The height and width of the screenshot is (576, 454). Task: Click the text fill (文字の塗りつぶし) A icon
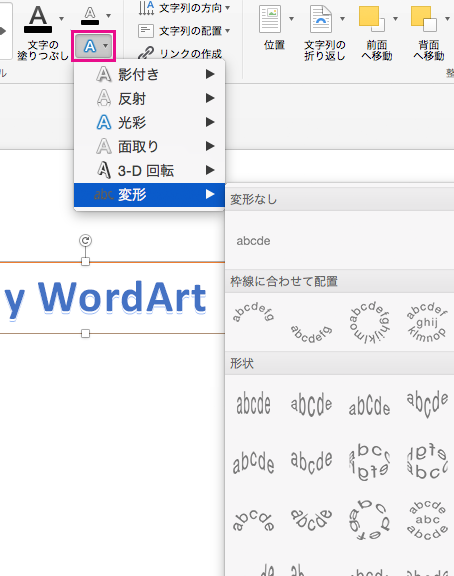[x=38, y=19]
